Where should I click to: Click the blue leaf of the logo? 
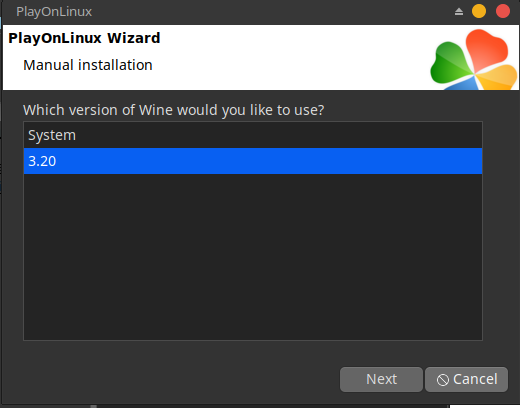(x=463, y=85)
